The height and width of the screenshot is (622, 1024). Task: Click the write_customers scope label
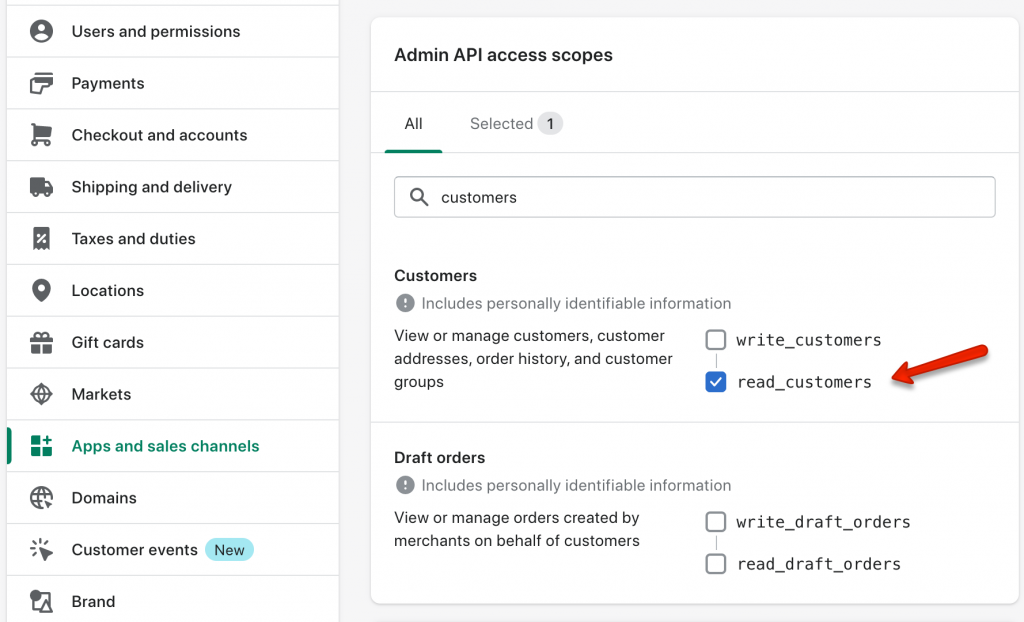click(x=808, y=340)
